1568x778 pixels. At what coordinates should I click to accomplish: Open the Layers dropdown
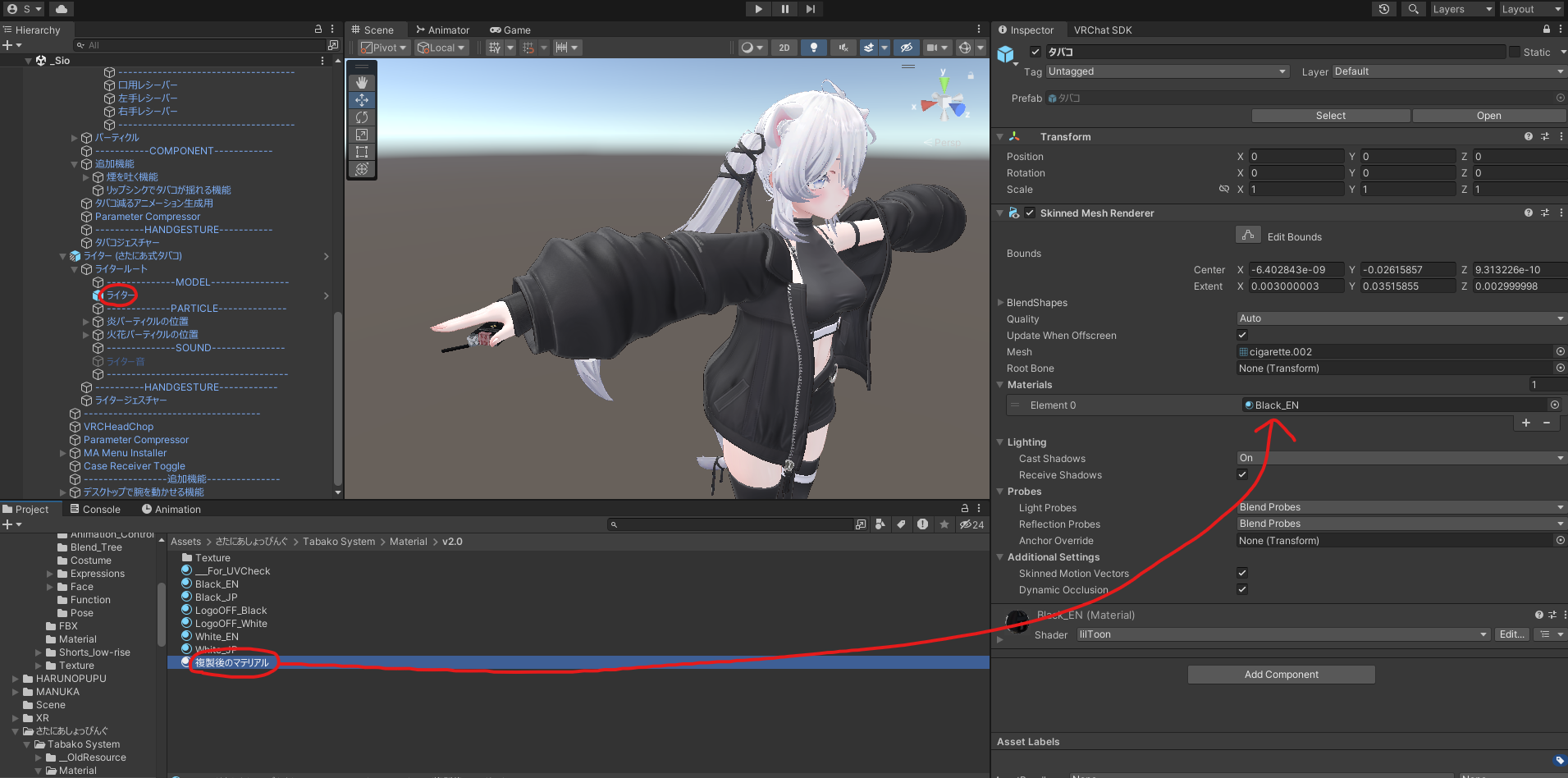(1462, 9)
